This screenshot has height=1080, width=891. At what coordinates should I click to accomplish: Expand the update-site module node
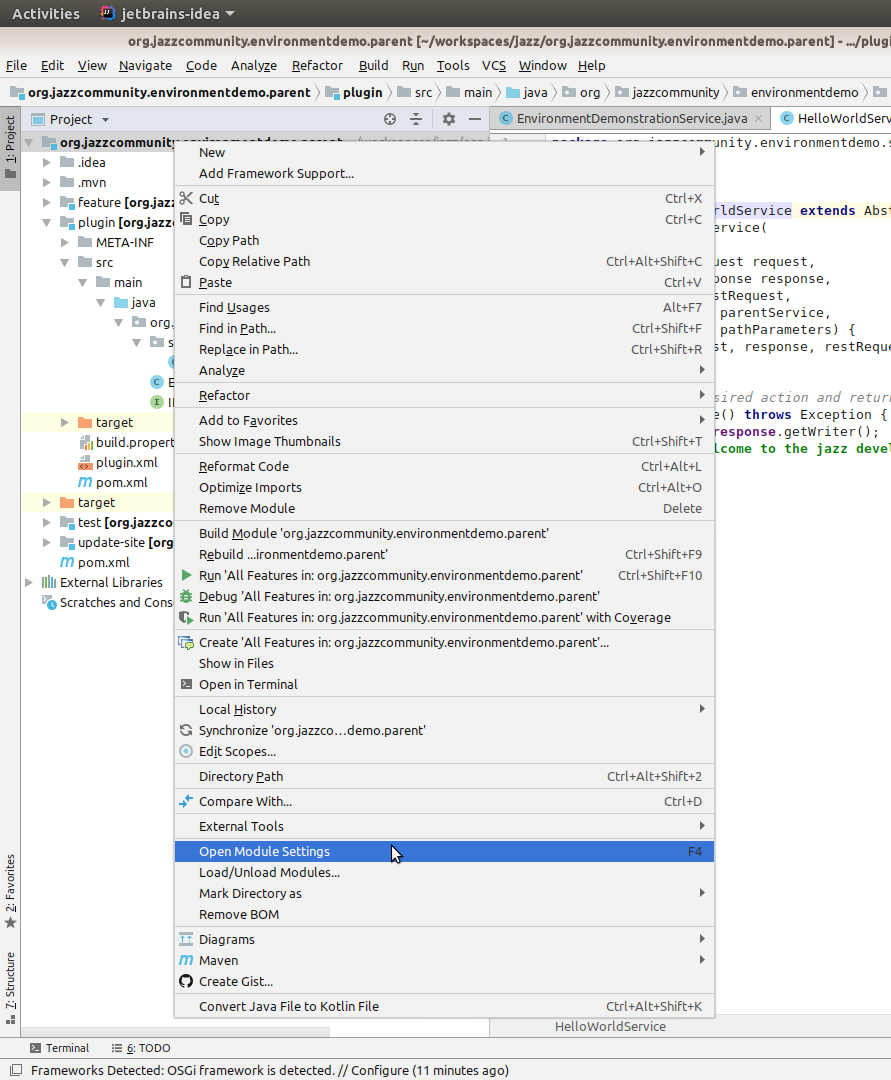click(46, 542)
